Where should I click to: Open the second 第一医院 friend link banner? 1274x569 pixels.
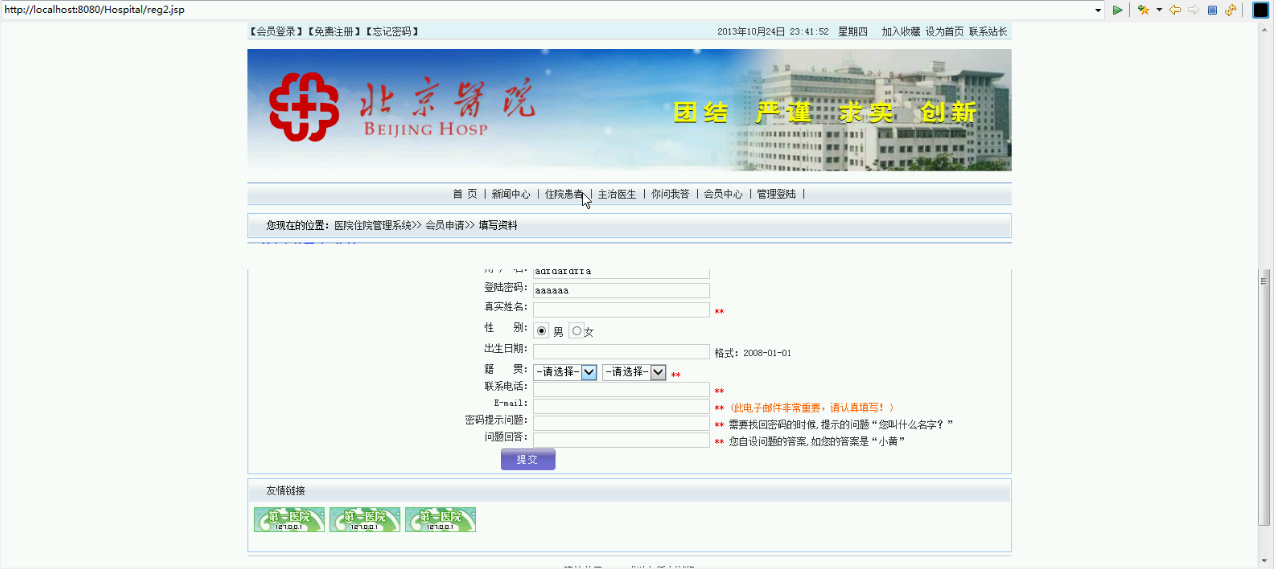365,520
